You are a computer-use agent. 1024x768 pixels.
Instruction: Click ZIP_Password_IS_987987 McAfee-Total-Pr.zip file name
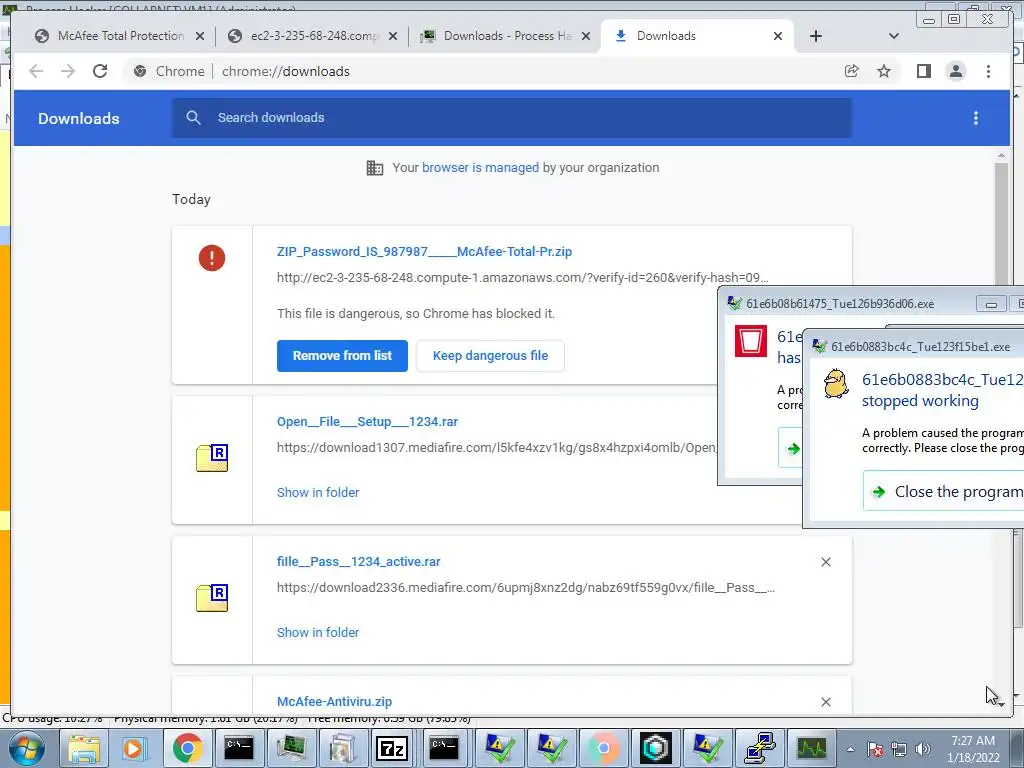424,251
